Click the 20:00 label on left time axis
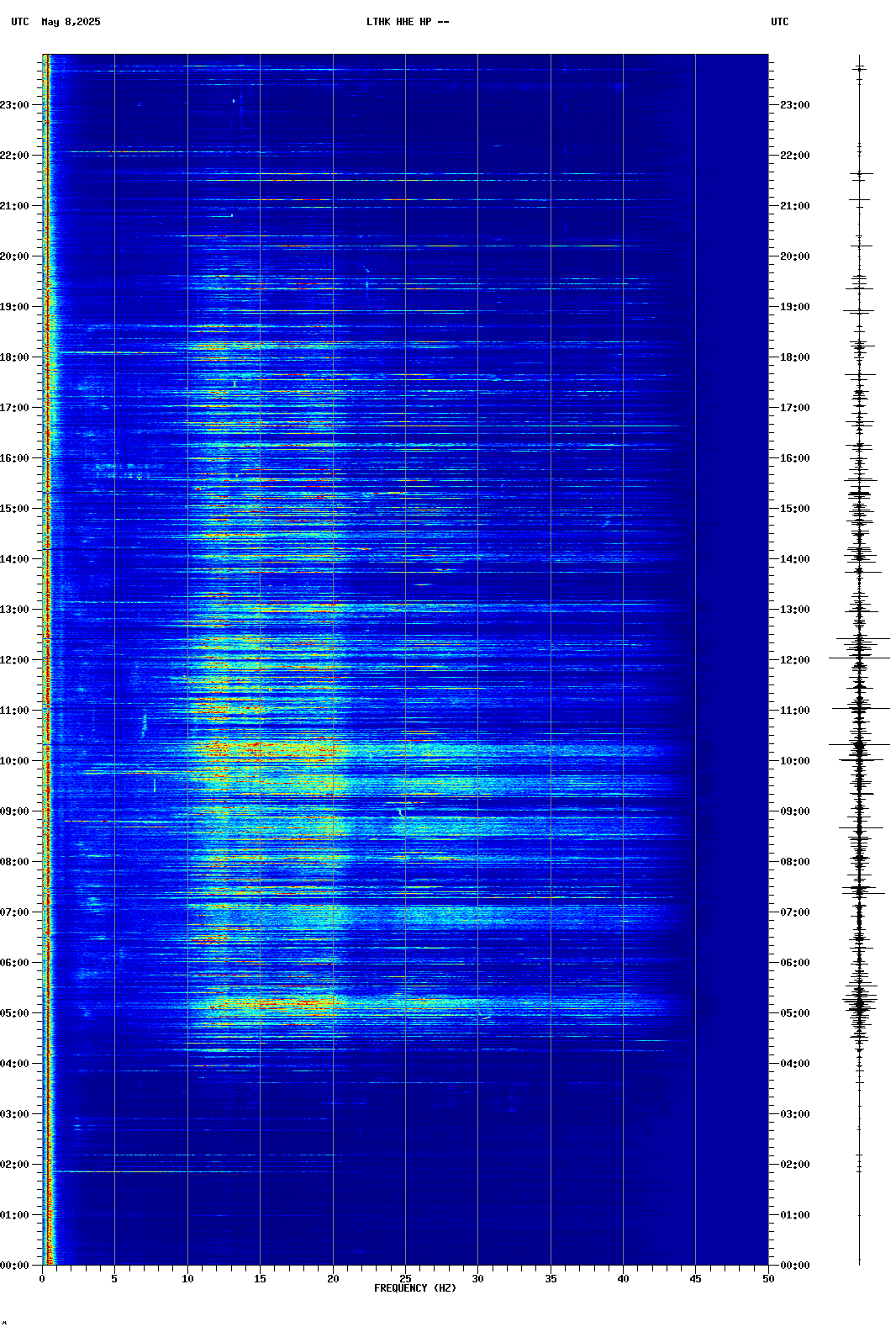The image size is (896, 1332). click(14, 256)
